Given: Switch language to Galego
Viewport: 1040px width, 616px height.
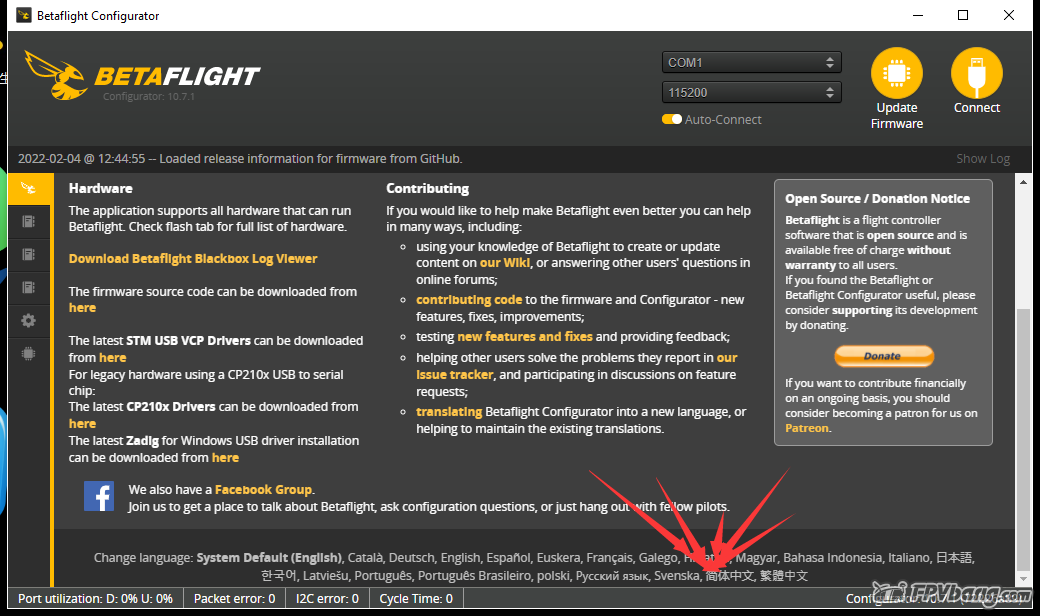Looking at the screenshot, I should tap(658, 558).
